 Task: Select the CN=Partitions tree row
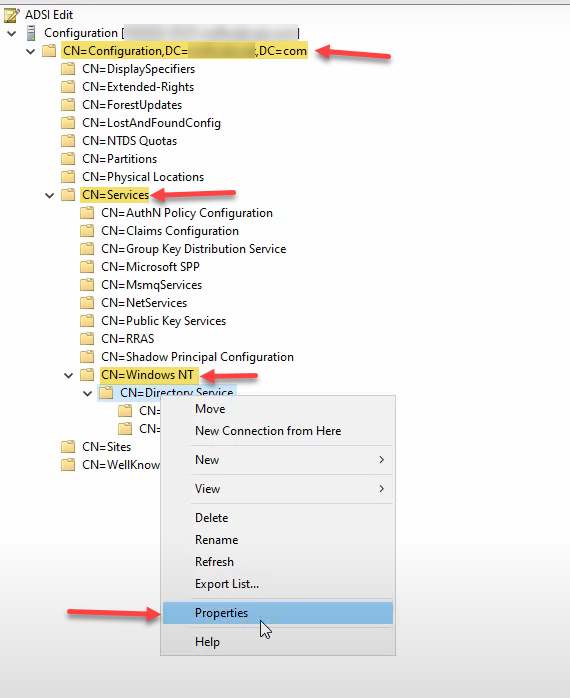tap(120, 159)
